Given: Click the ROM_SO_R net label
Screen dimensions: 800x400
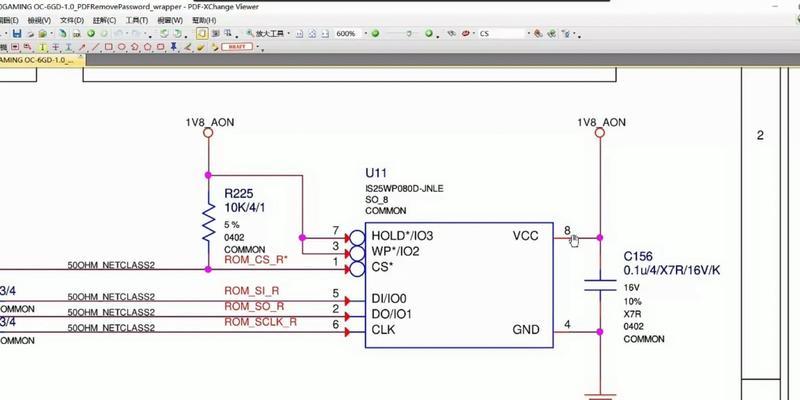Looking at the screenshot, I should point(254,307).
